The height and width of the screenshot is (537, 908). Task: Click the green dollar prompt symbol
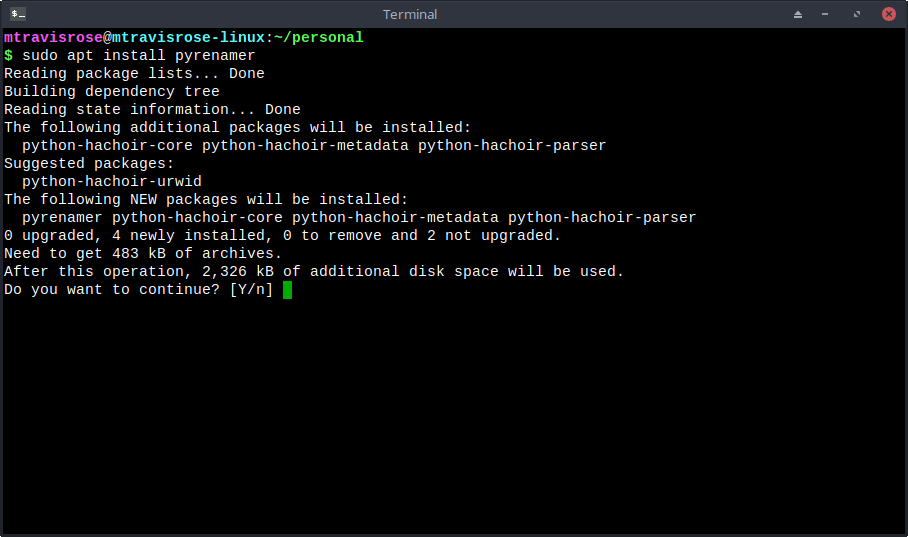pyautogui.click(x=9, y=56)
